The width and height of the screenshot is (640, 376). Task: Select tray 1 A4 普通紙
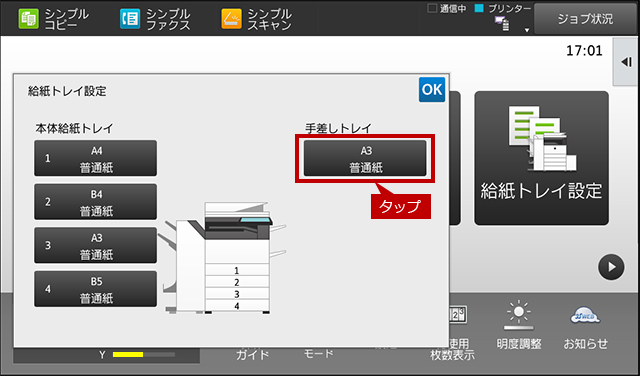[x=96, y=158]
